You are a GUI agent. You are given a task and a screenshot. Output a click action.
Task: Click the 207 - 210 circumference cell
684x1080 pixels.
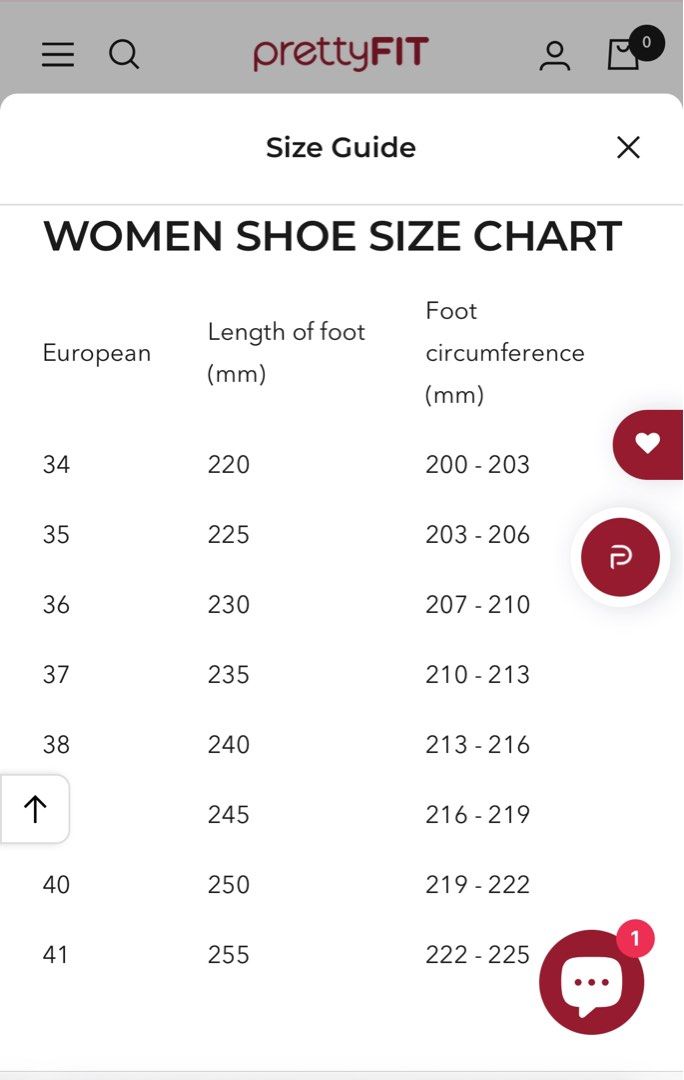[477, 605]
